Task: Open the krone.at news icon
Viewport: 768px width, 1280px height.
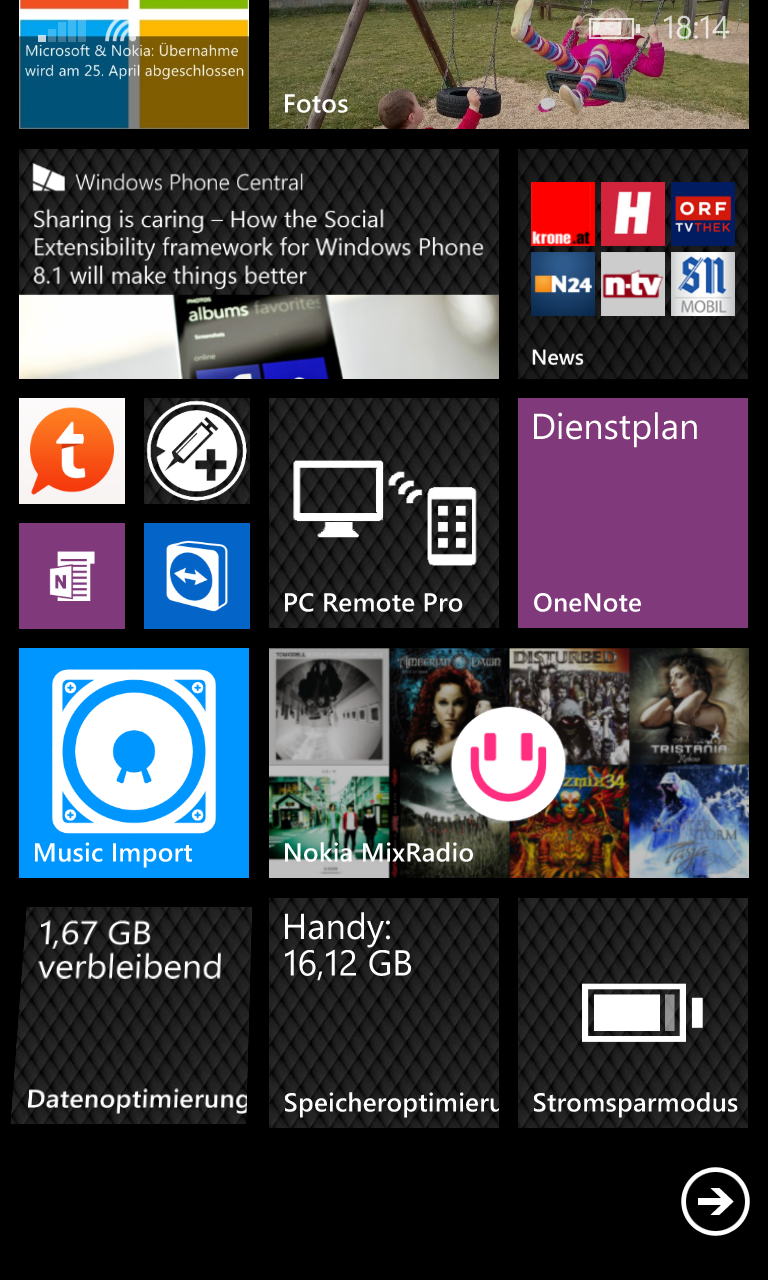Action: (563, 214)
